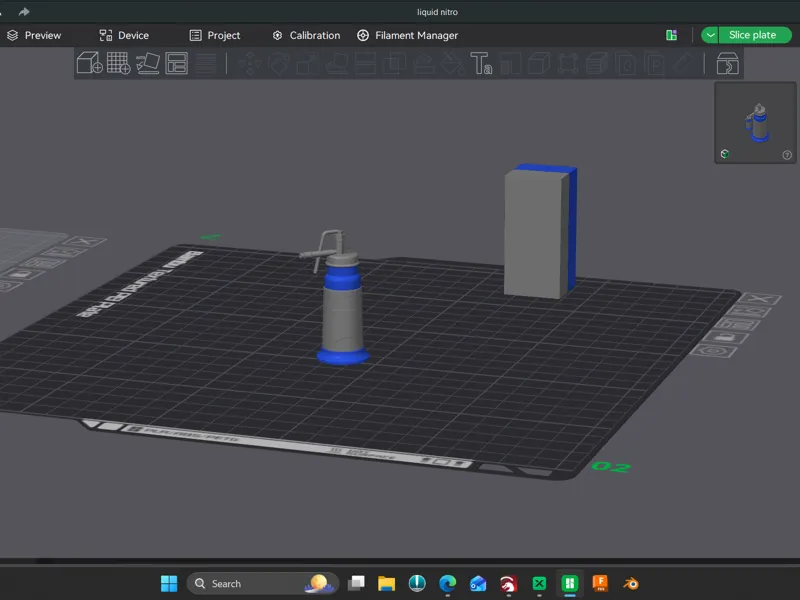Open the Calibration menu
Screen dimensions: 800x600
[x=306, y=35]
